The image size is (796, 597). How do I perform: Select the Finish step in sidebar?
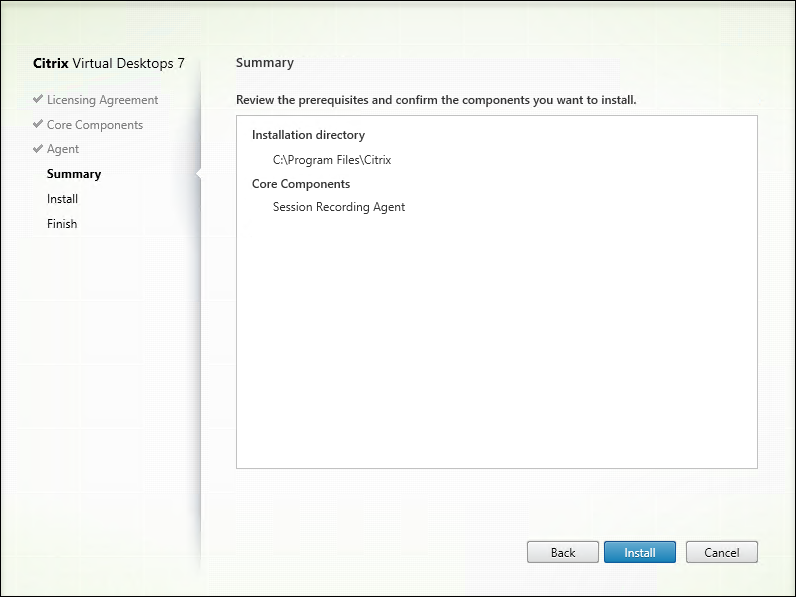point(62,224)
